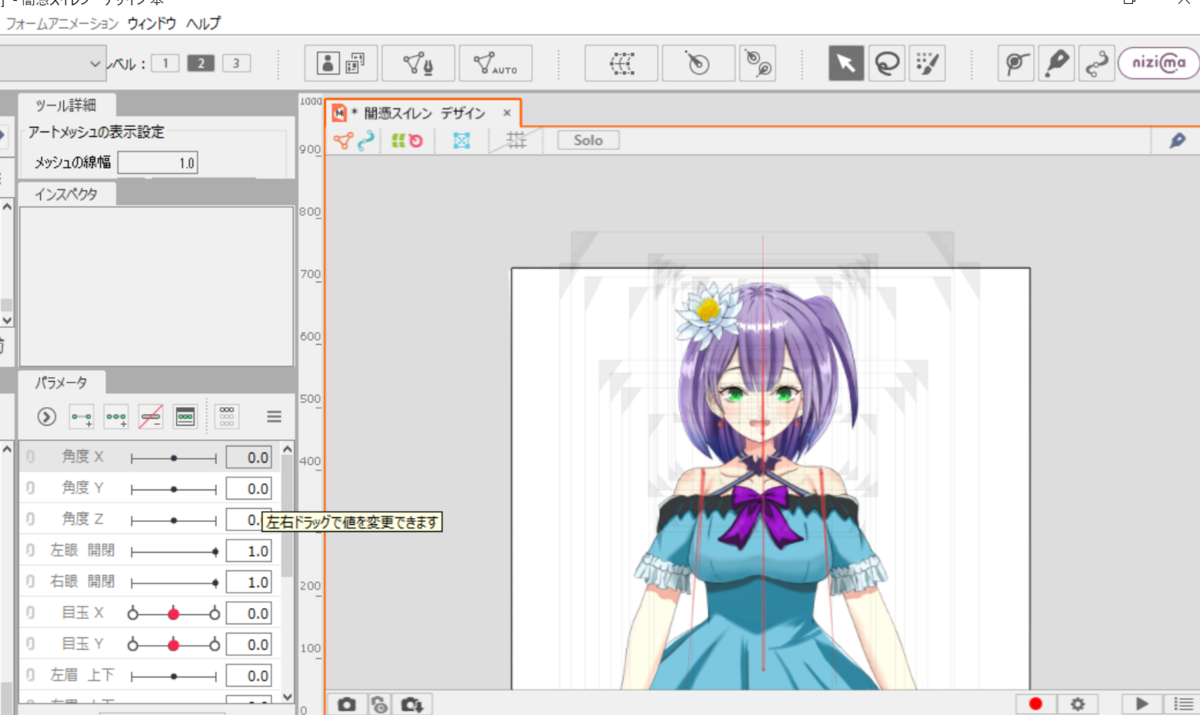Viewport: 1200px width, 715px height.
Task: Select the glue tool icon
Action: [x=1016, y=63]
